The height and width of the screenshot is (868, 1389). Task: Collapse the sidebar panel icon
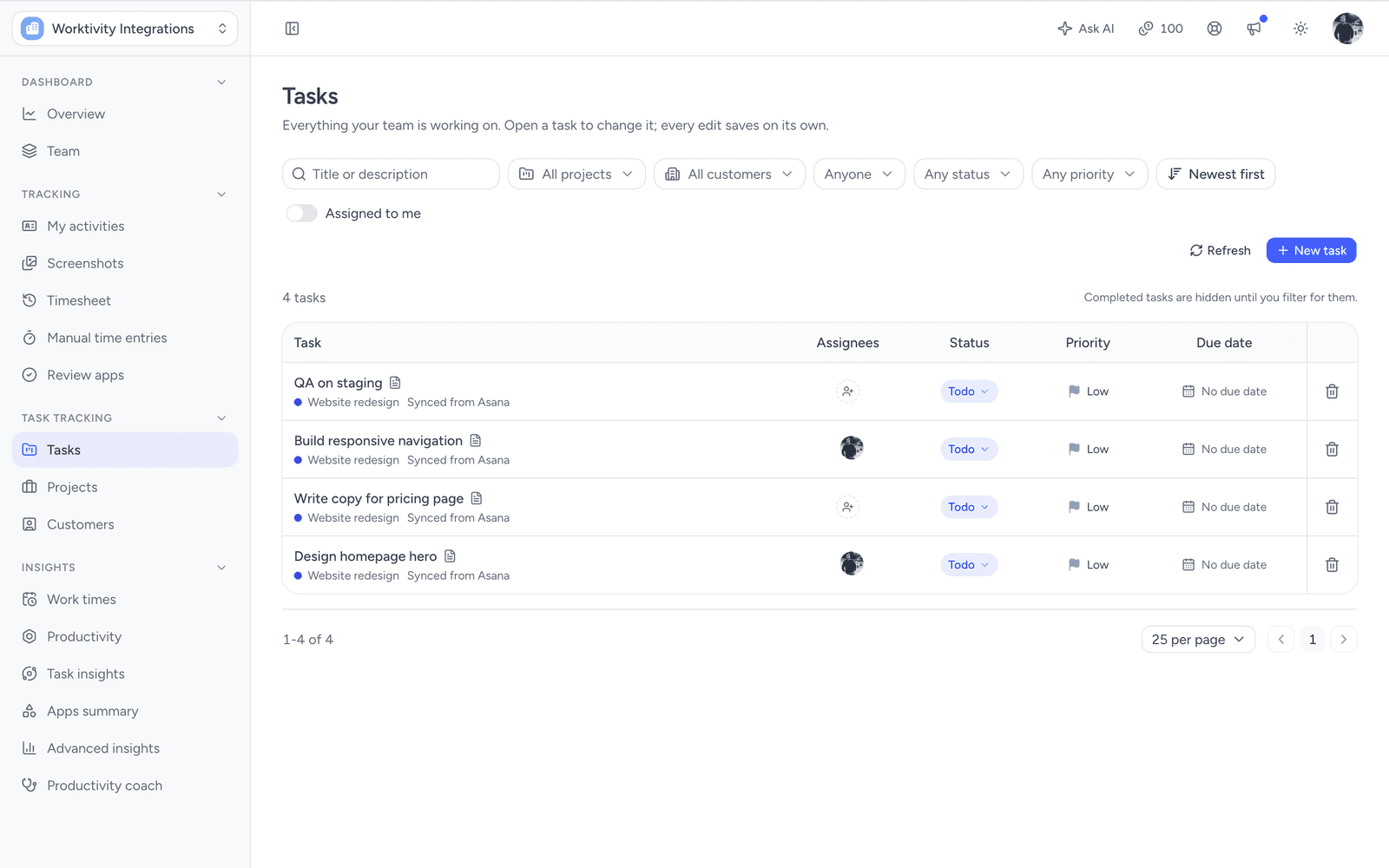tap(292, 29)
